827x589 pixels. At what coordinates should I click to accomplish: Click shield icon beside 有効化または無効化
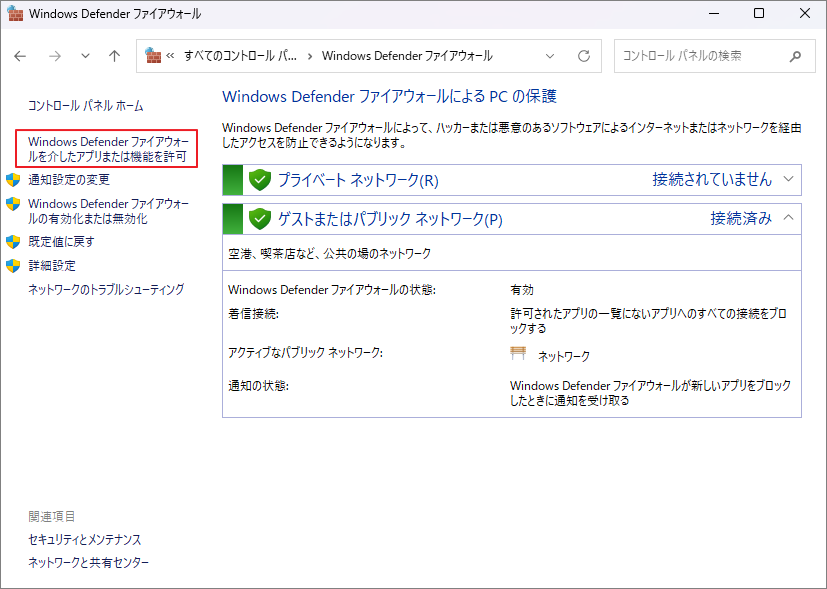[x=13, y=204]
